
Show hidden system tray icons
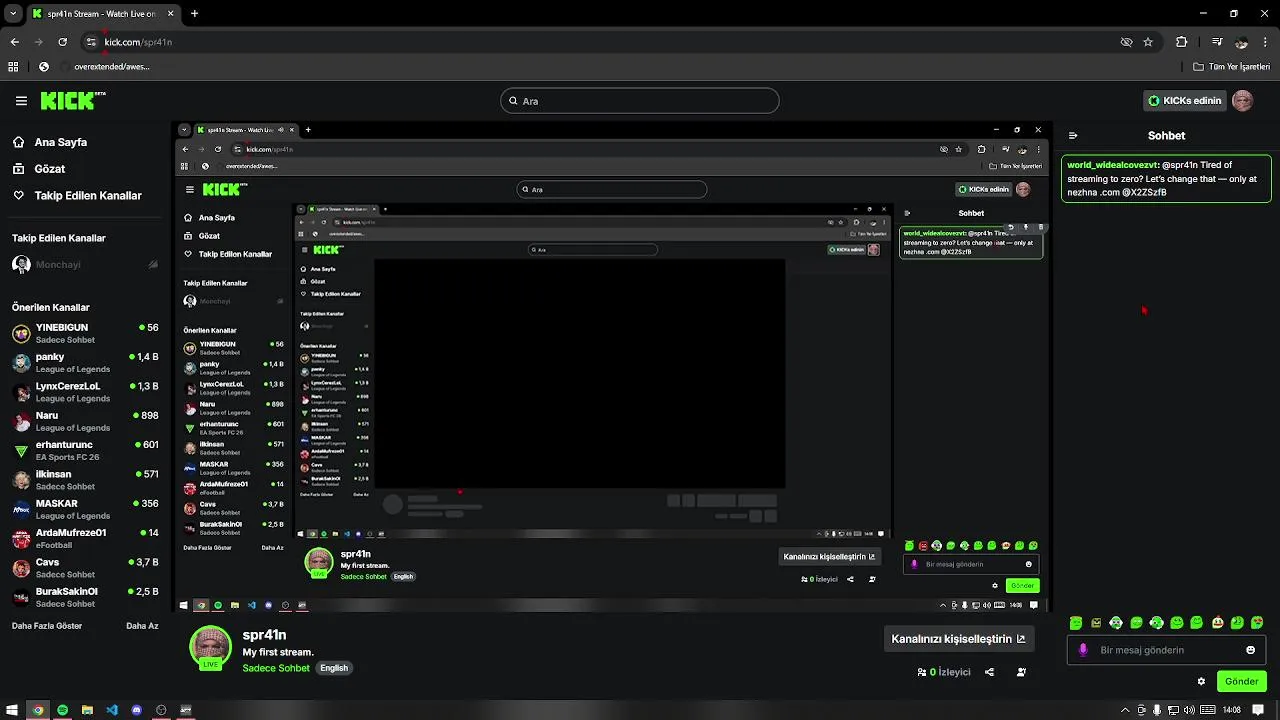pos(1125,710)
